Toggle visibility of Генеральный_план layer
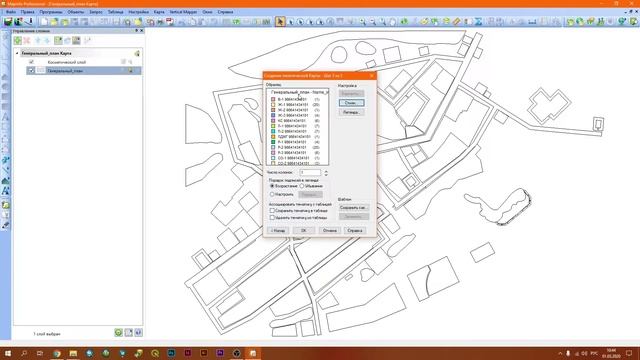Image resolution: width=640 pixels, height=360 pixels. coord(31,71)
